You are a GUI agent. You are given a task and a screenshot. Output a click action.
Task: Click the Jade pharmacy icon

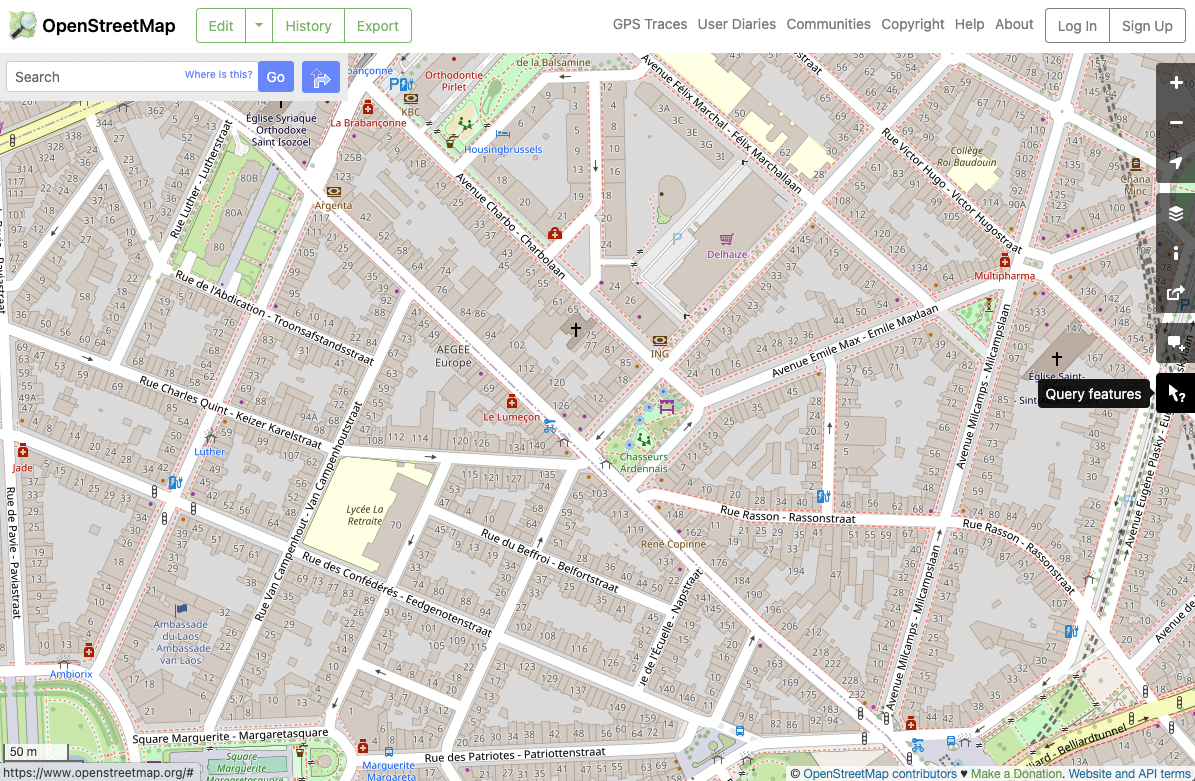[x=23, y=451]
